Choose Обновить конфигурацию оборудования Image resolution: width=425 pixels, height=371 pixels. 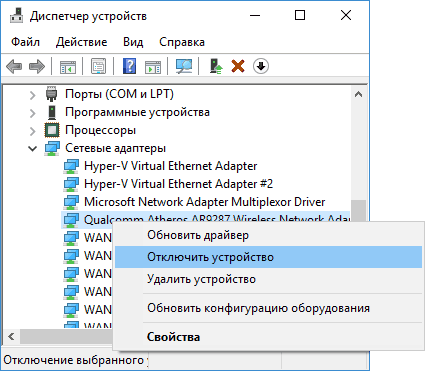268,308
